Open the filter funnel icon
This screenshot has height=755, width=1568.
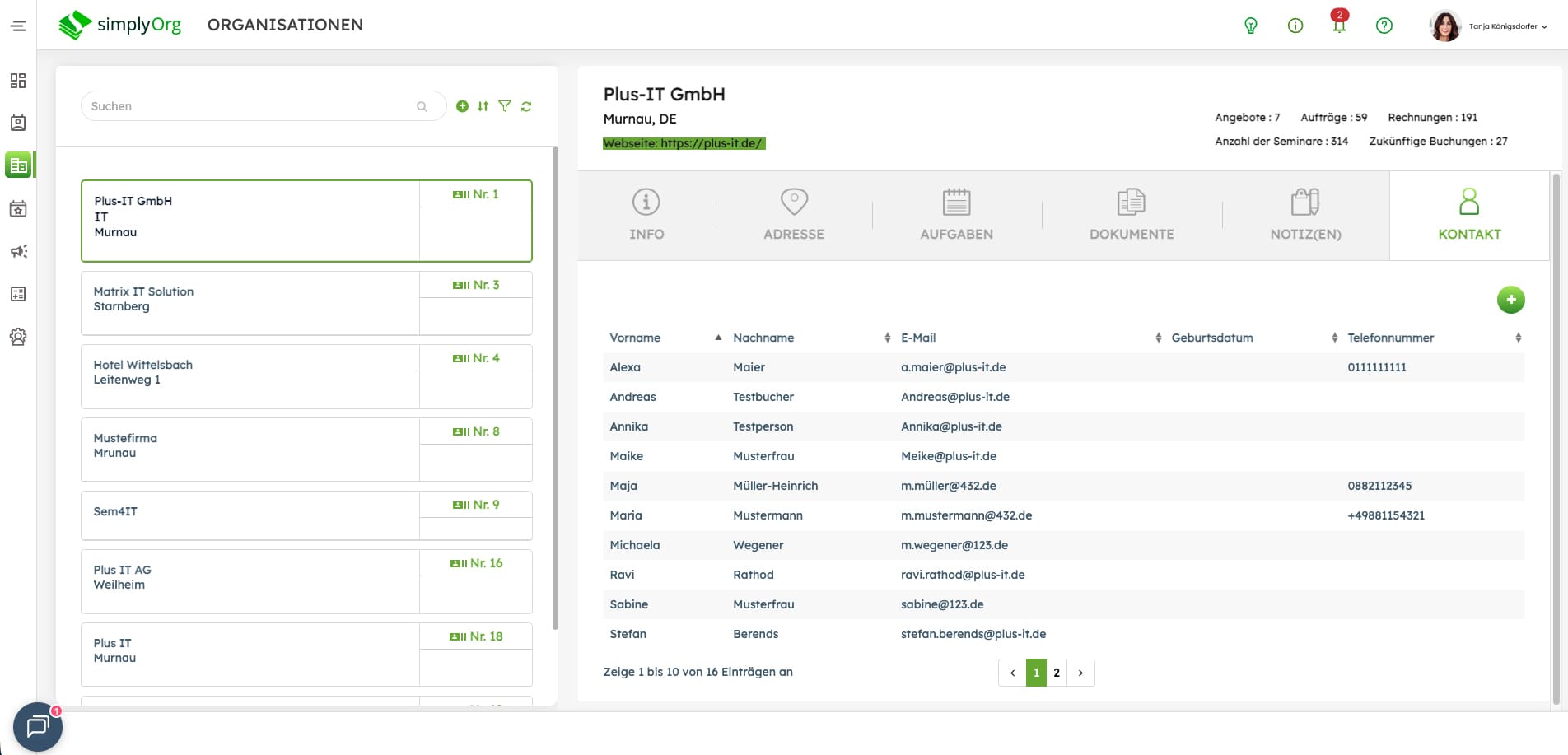coord(505,106)
